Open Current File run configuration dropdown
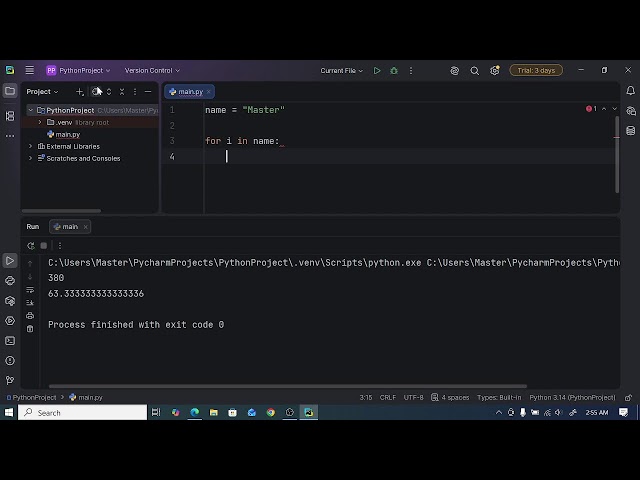The image size is (640, 480). click(341, 71)
